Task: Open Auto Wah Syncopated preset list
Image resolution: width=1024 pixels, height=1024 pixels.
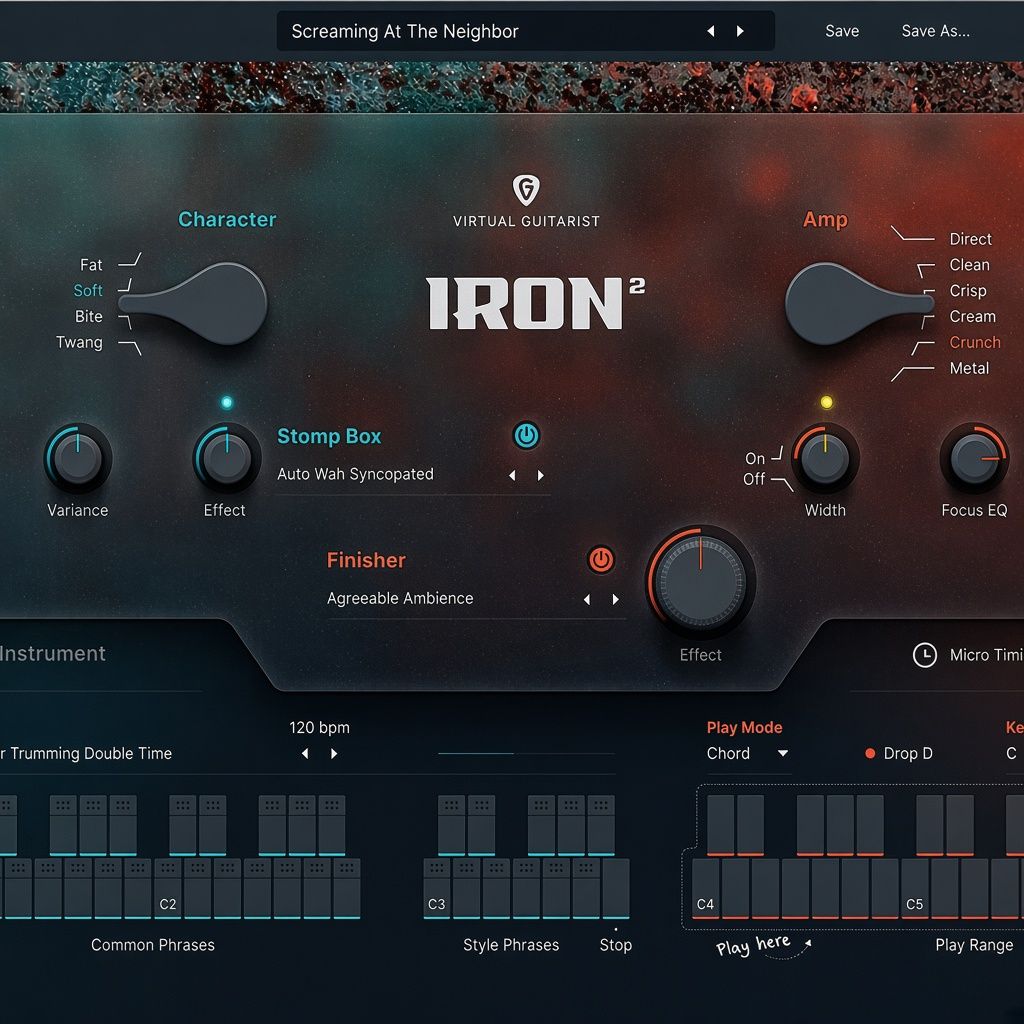Action: 355,474
